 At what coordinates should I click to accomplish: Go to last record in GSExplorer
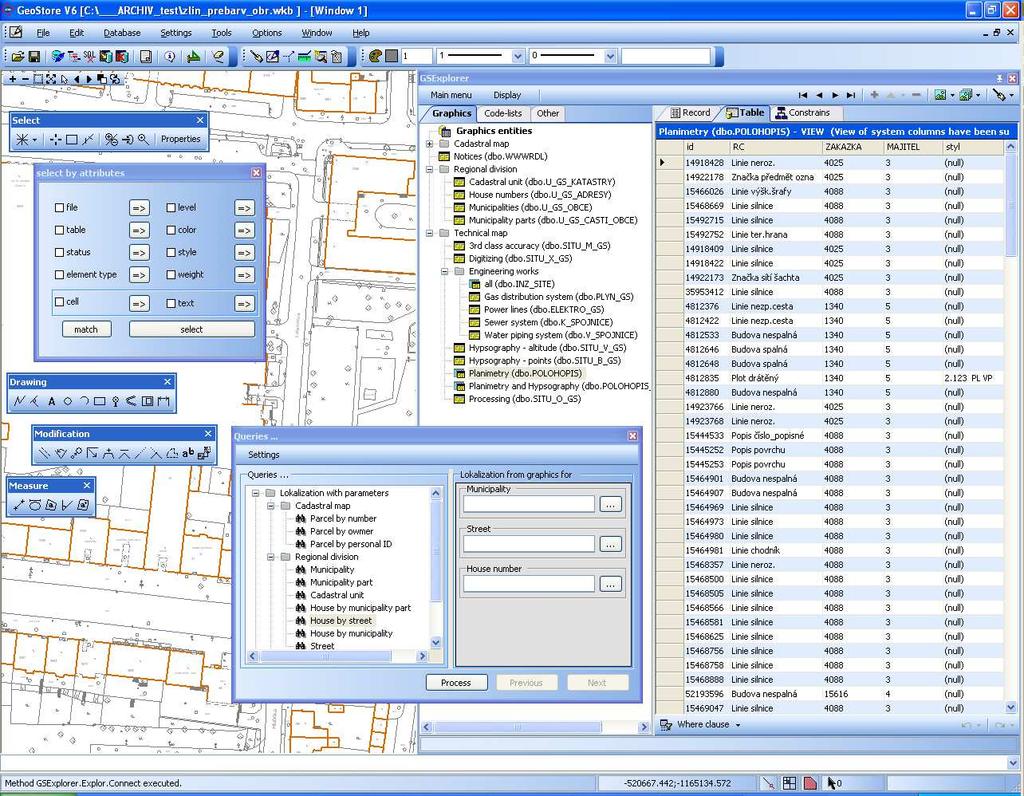pos(850,95)
